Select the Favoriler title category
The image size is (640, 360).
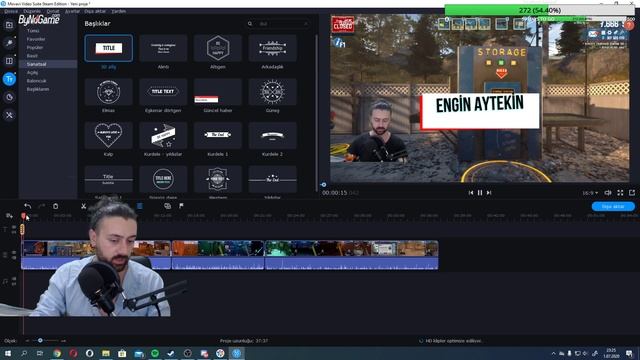36,39
